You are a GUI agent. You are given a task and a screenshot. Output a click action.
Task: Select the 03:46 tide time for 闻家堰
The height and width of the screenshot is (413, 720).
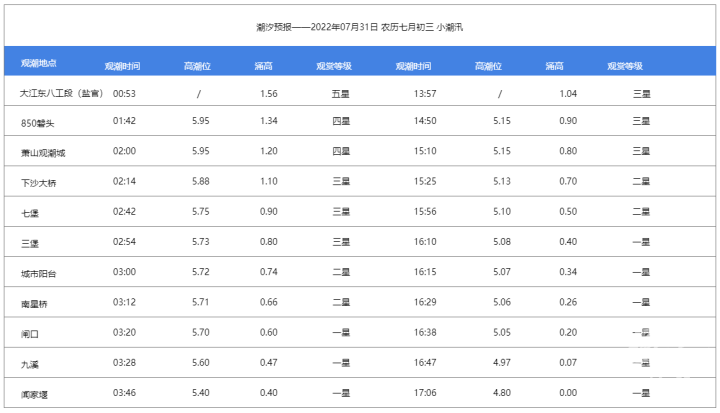pyautogui.click(x=124, y=392)
